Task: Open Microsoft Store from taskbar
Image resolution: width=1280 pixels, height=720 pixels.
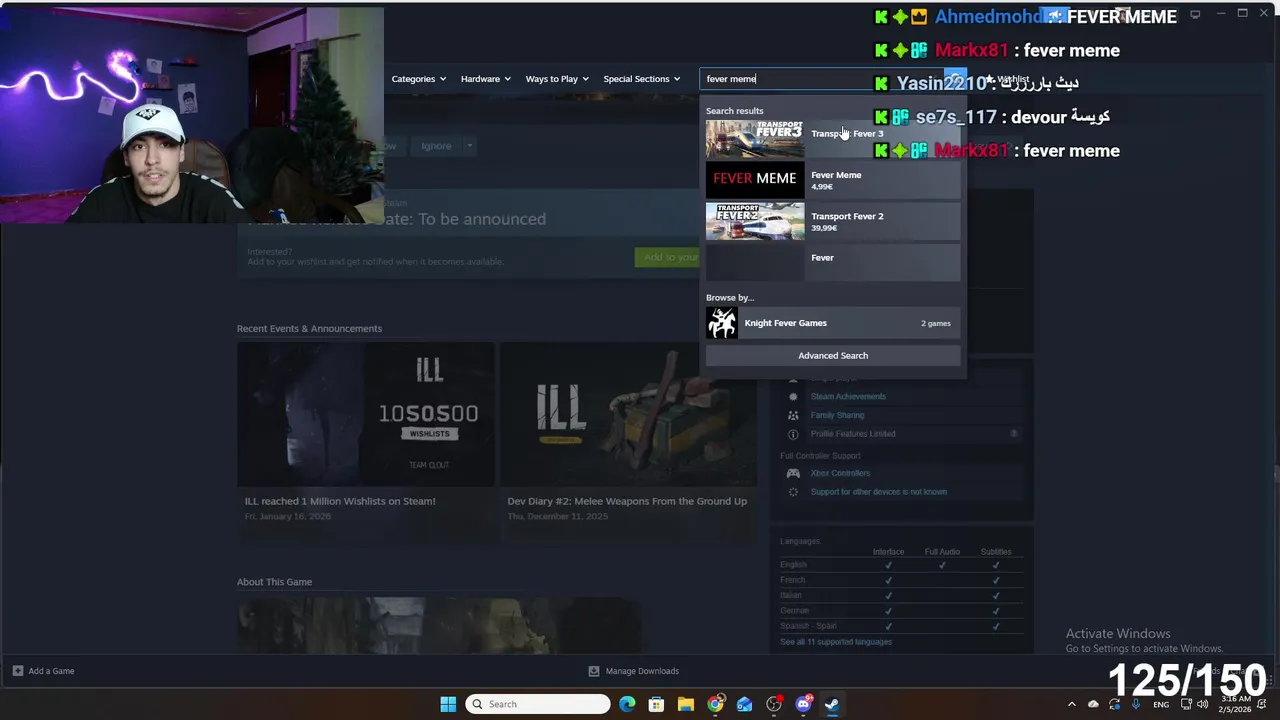Action: [656, 704]
